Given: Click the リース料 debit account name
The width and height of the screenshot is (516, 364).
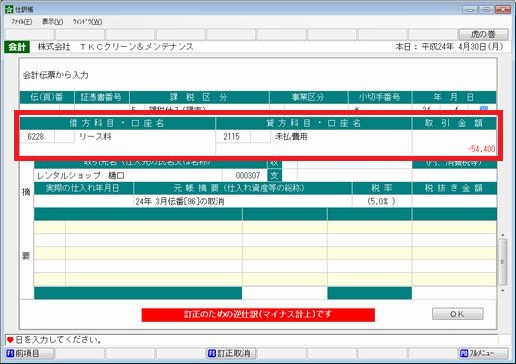Looking at the screenshot, I should [x=95, y=136].
